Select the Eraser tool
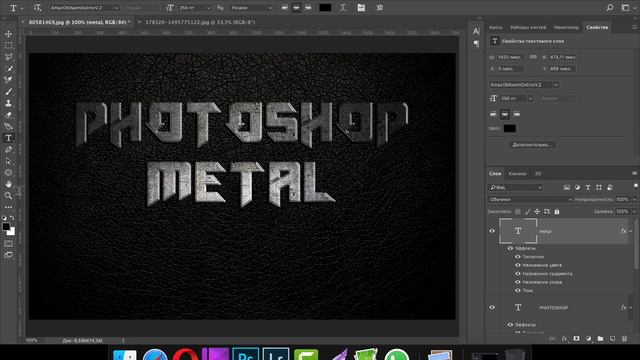This screenshot has width=640, height=360. [9, 115]
